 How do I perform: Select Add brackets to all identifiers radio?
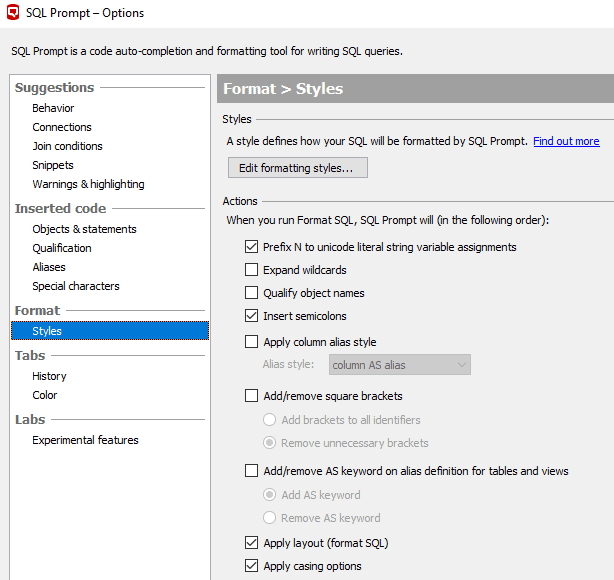click(269, 420)
